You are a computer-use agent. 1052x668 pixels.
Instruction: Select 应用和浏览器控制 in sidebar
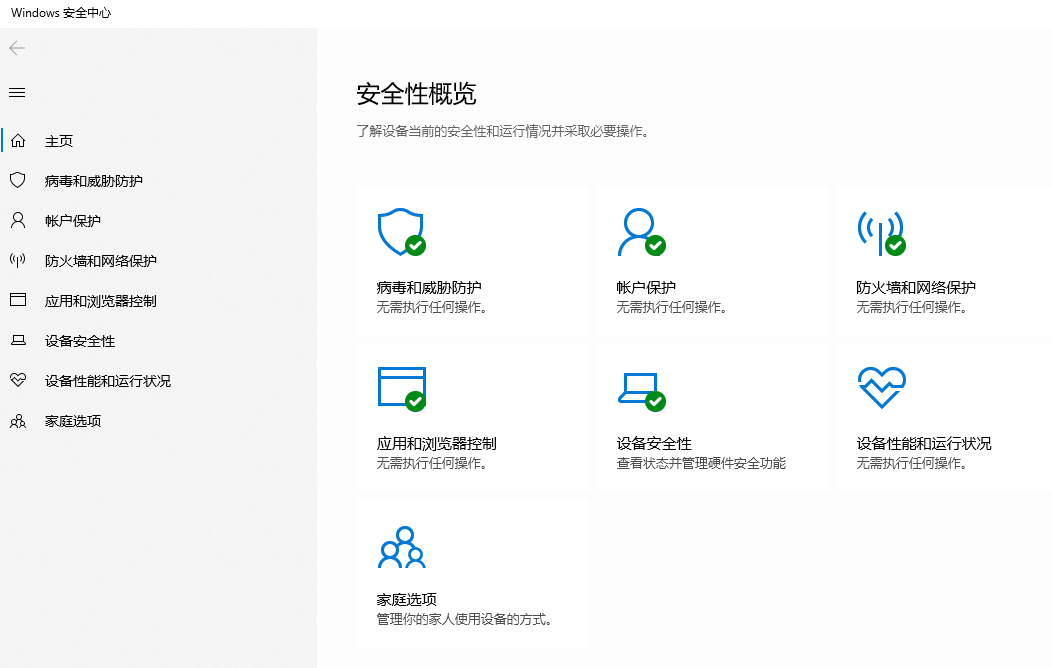101,301
